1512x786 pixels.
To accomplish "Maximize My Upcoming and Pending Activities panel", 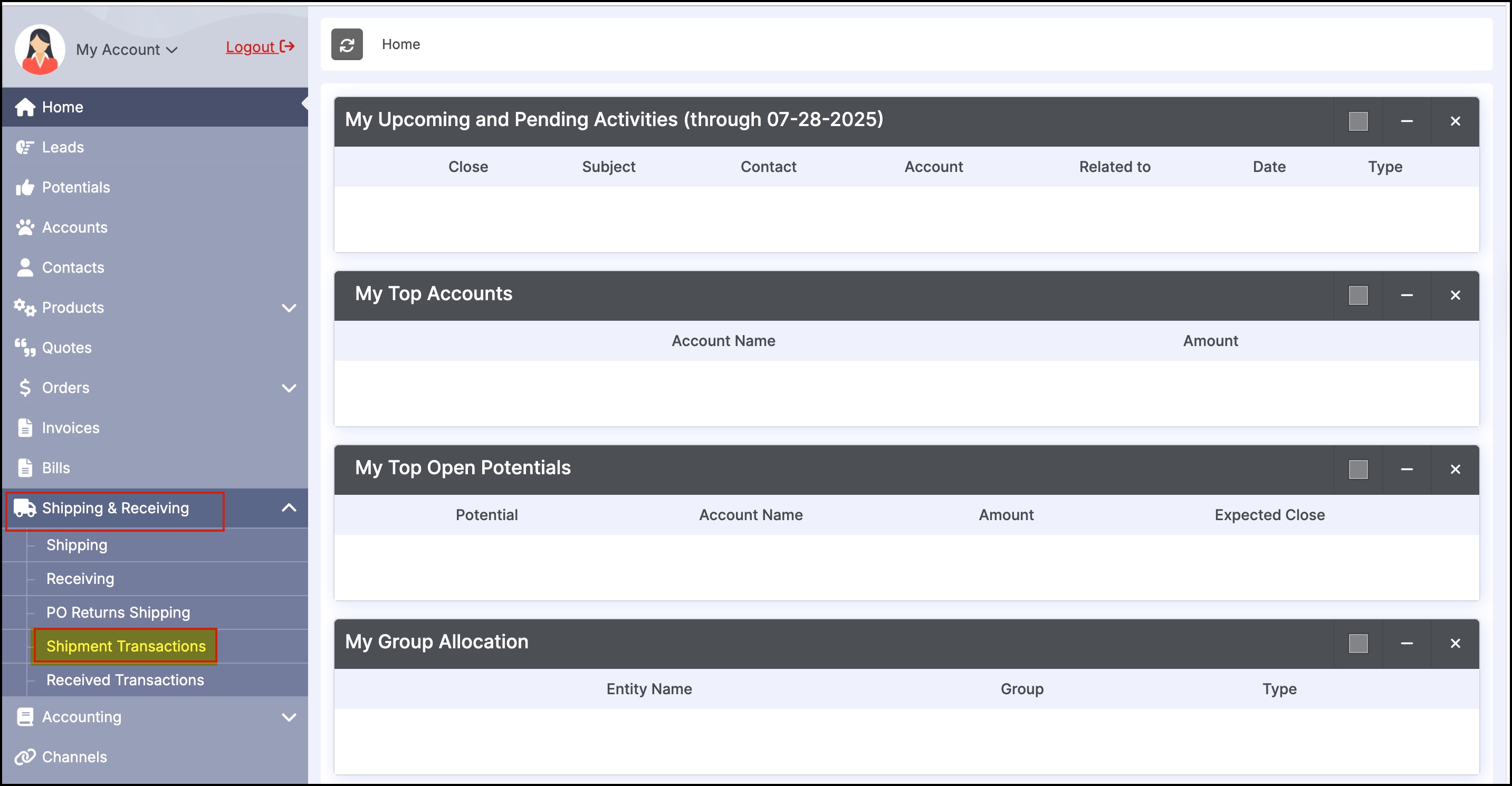I will 1358,121.
